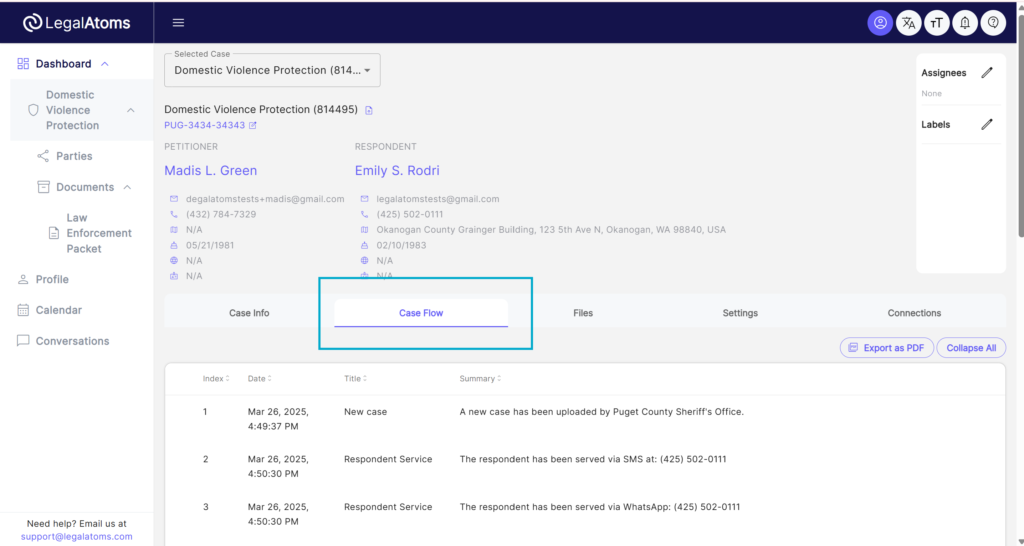Click the petitioner phone (432) 784-7329
Viewport: 1024px width, 546px height.
click(221, 214)
